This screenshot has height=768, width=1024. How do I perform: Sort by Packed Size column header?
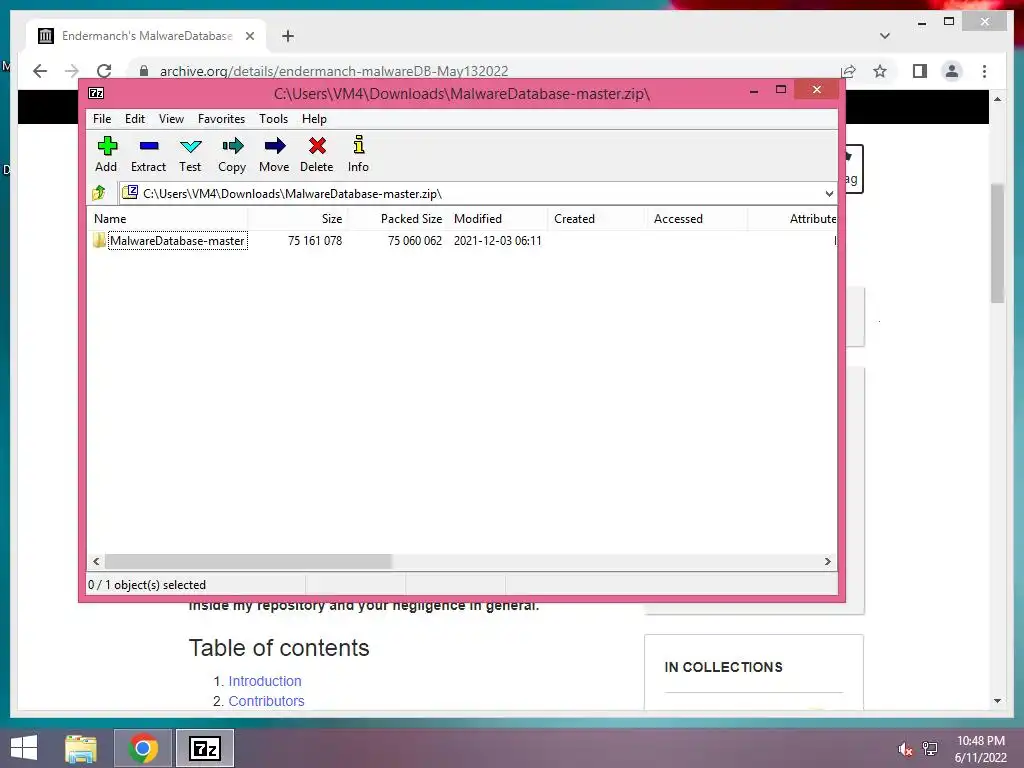click(398, 219)
